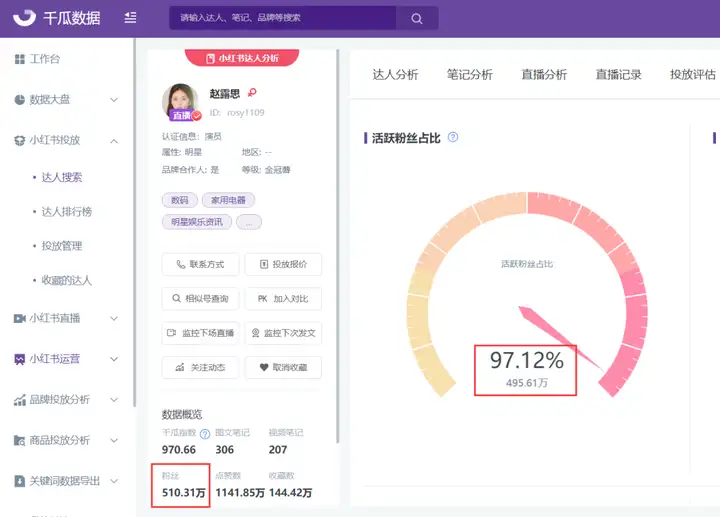This screenshot has width=720, height=517.
Task: Switch to the 达人分析 tab
Action: pos(395,74)
